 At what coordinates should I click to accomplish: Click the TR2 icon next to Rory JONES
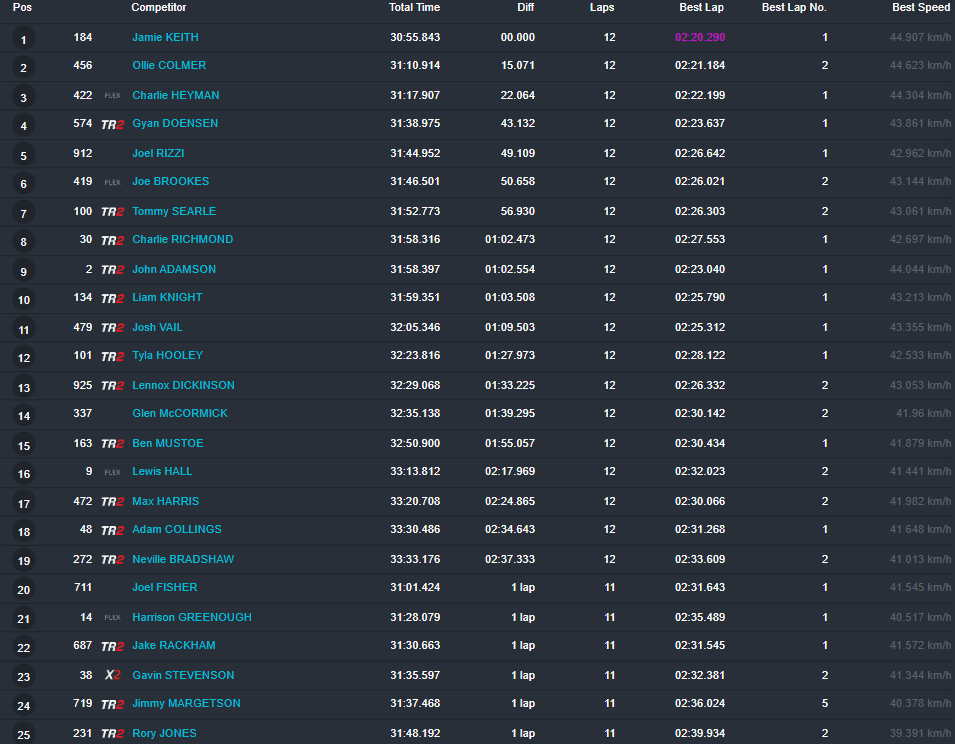(111, 733)
